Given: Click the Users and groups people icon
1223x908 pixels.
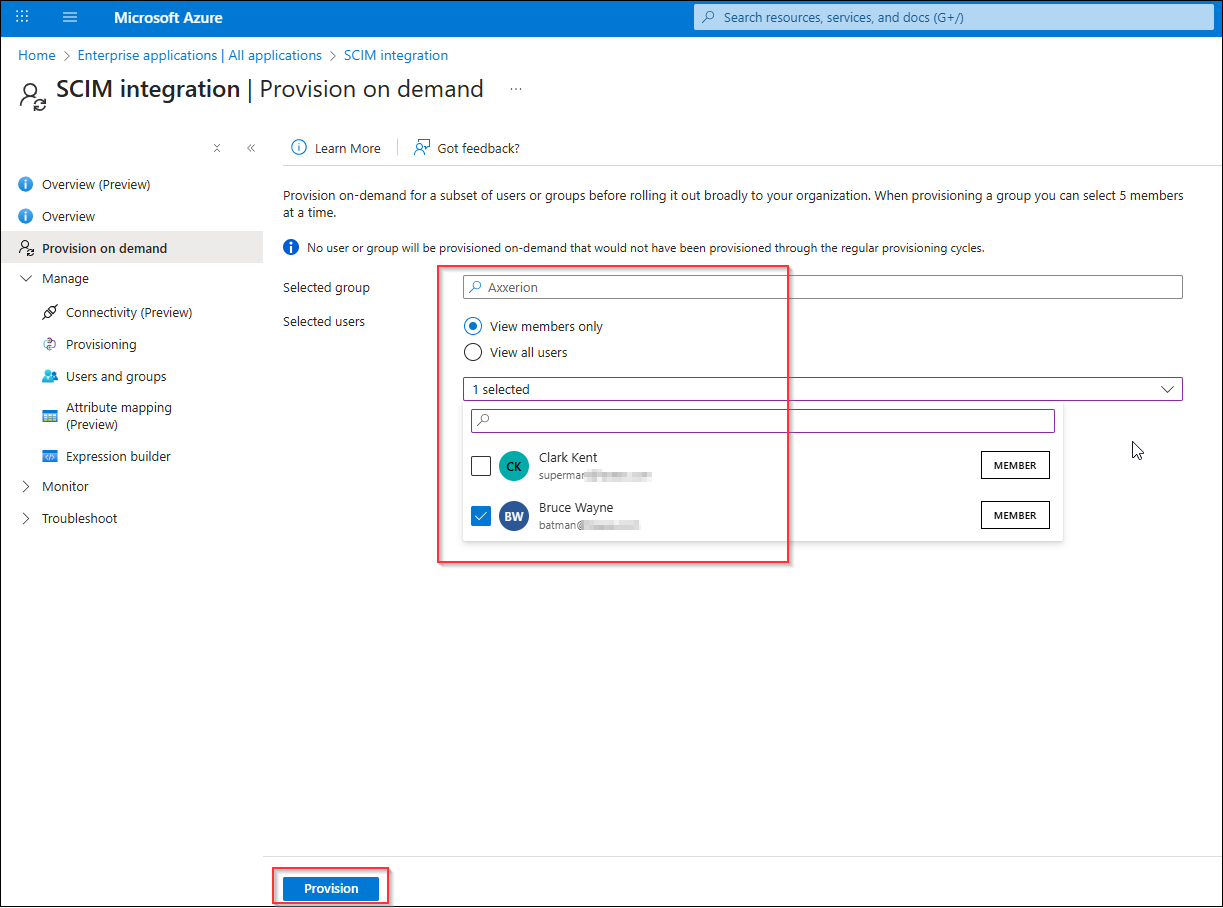Looking at the screenshot, I should [50, 376].
